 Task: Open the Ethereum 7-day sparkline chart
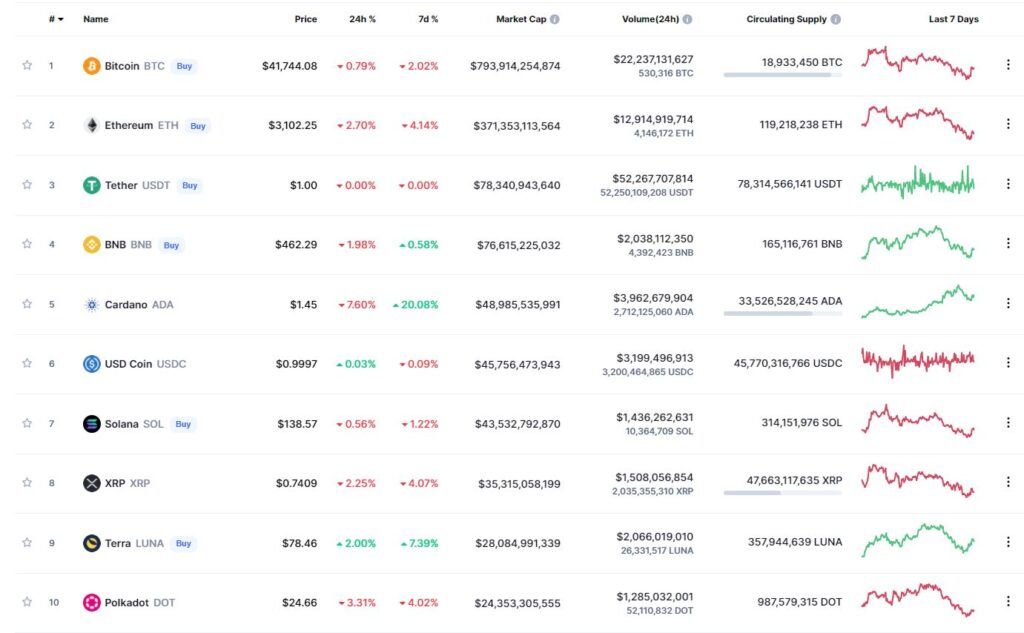918,122
